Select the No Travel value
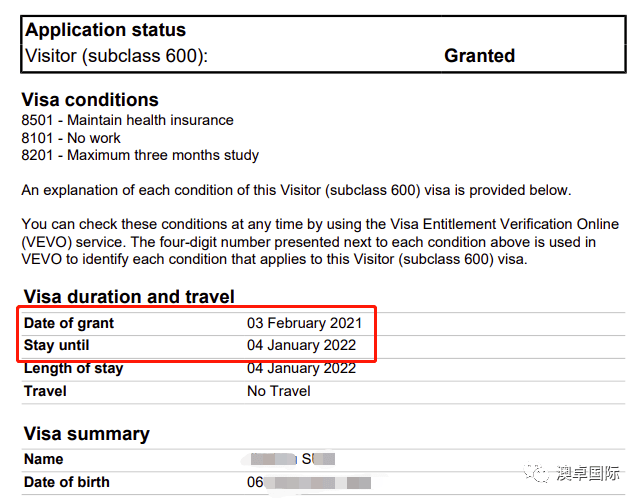Viewport: 640px width, 501px height. (x=279, y=391)
